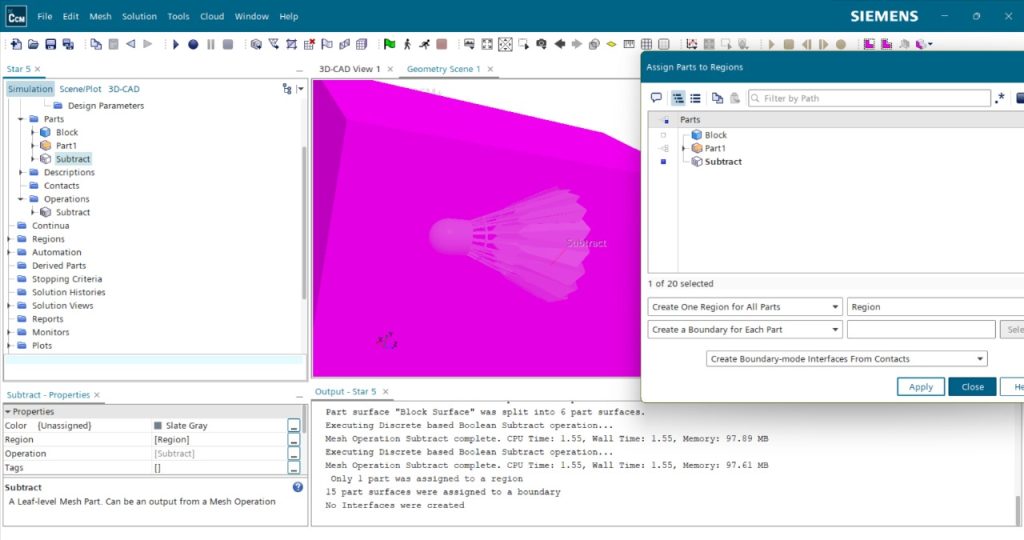Click Close in Assign Parts dialog
This screenshot has height=540, width=1024.
[x=972, y=387]
